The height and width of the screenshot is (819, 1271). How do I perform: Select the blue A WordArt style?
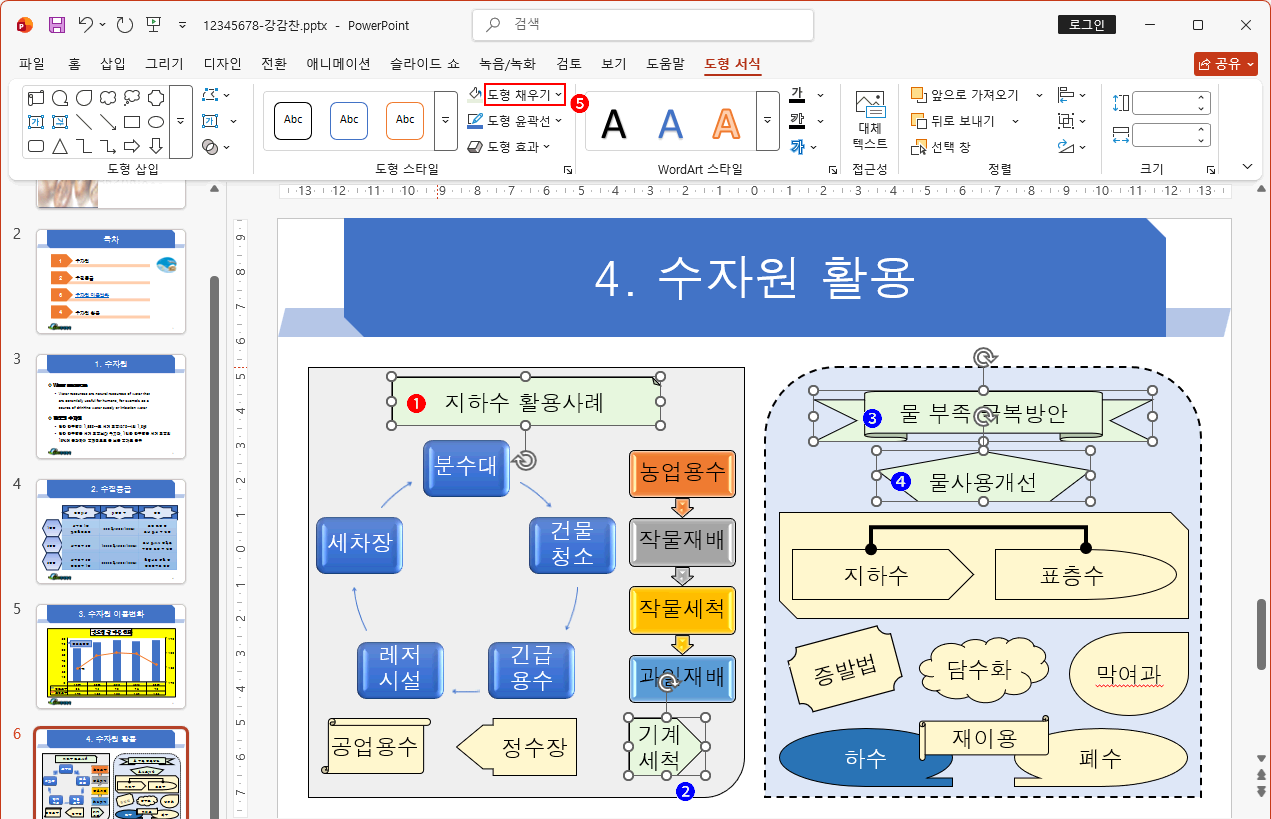tap(669, 124)
